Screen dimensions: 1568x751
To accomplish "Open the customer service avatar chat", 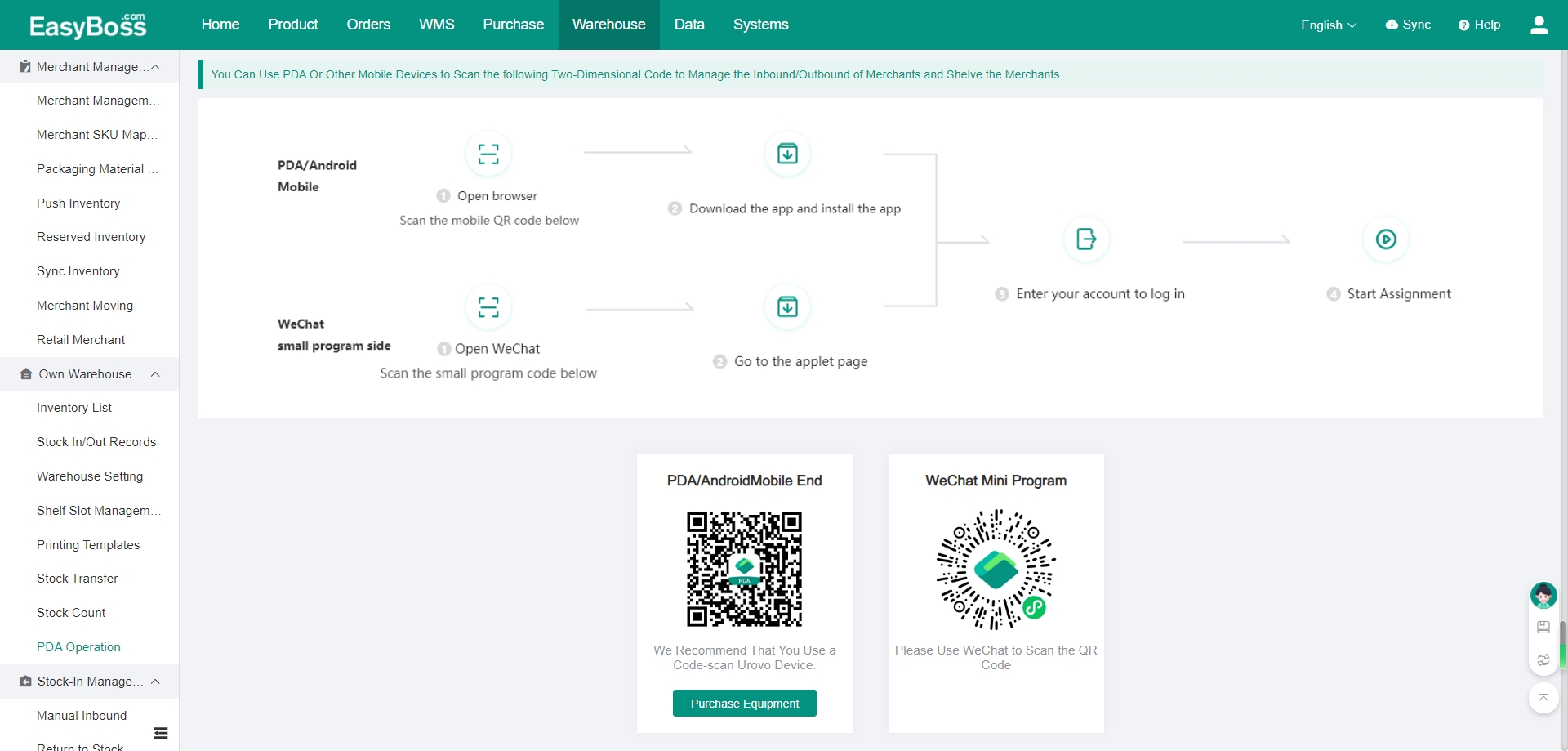I will (1543, 596).
